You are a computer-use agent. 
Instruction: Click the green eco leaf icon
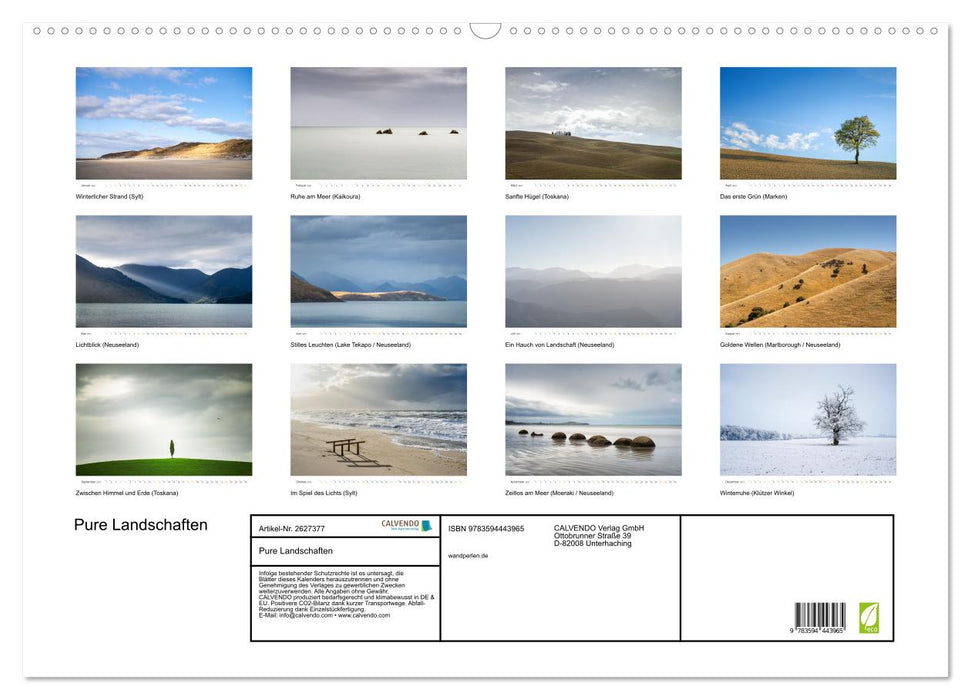[869, 618]
